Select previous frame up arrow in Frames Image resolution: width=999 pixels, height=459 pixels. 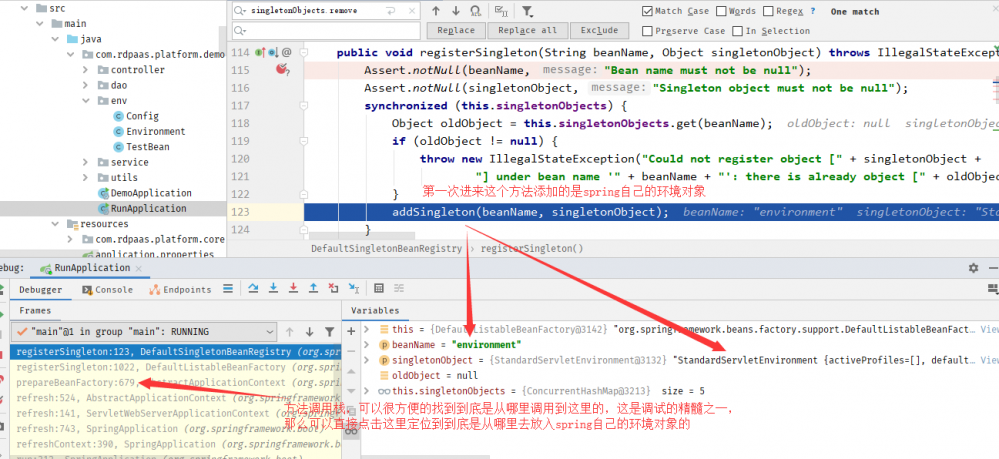pos(290,332)
